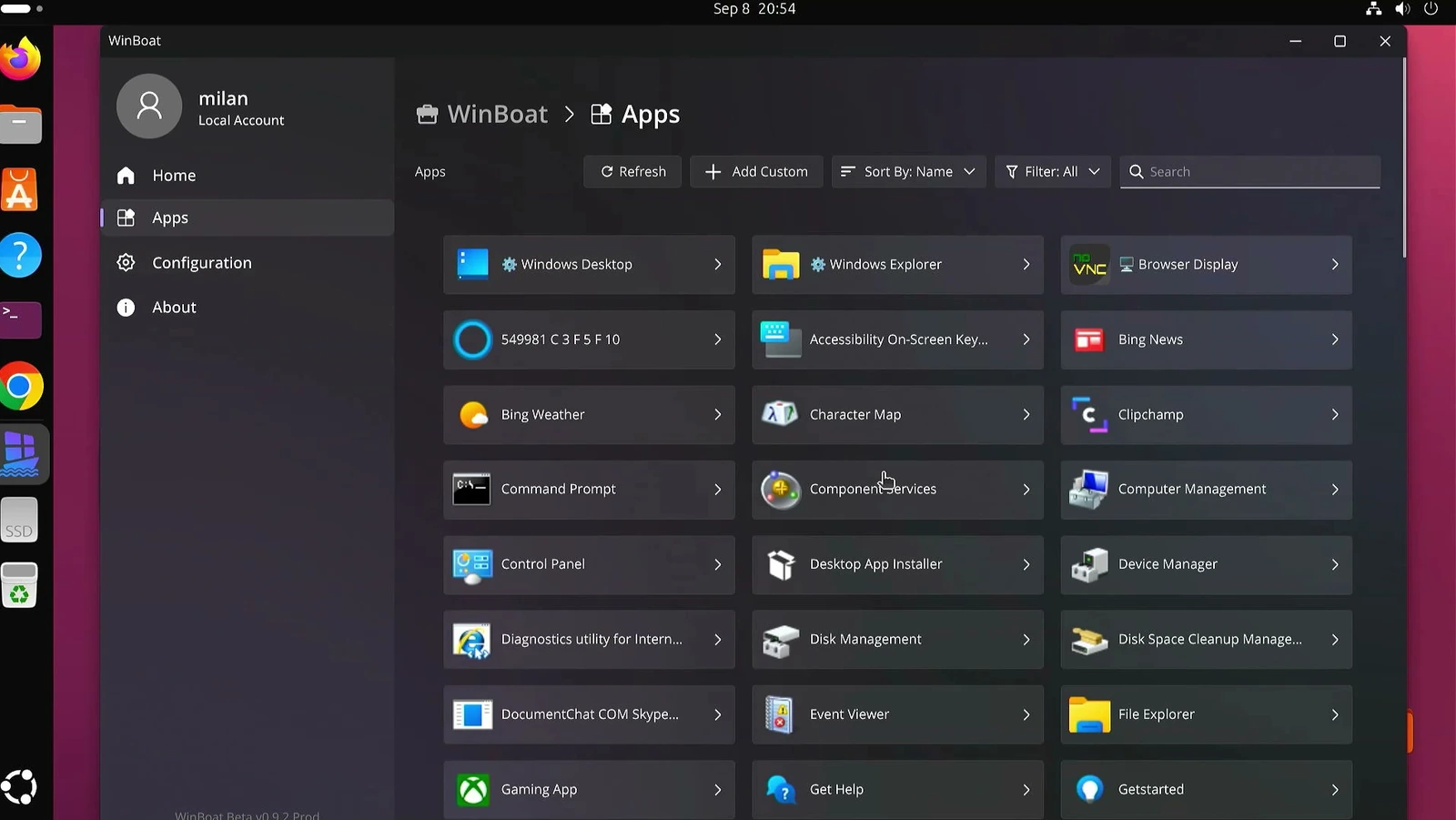Click the Search apps input field
The height and width of the screenshot is (820, 1456).
pyautogui.click(x=1250, y=171)
